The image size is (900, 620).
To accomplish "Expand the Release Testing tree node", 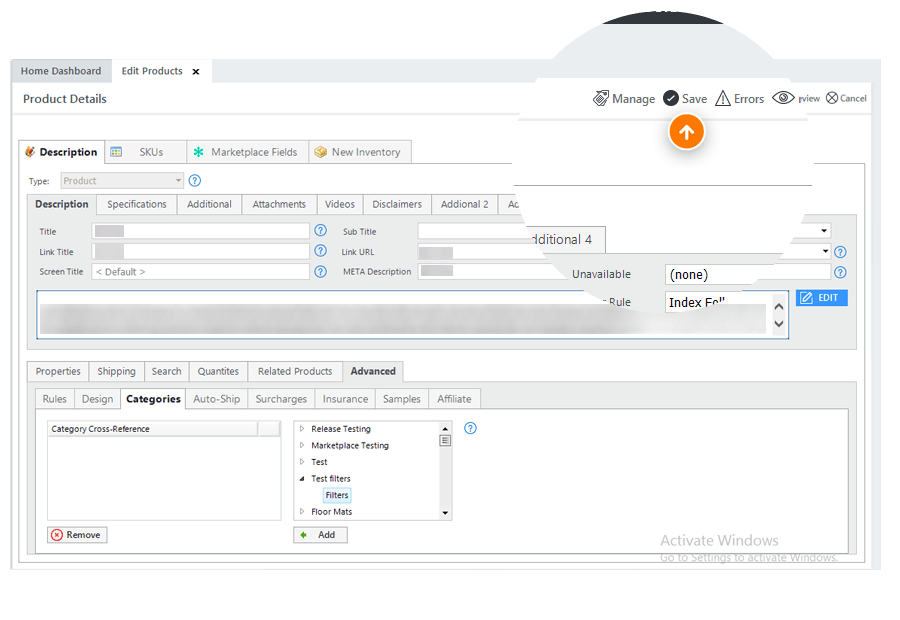I will point(302,429).
